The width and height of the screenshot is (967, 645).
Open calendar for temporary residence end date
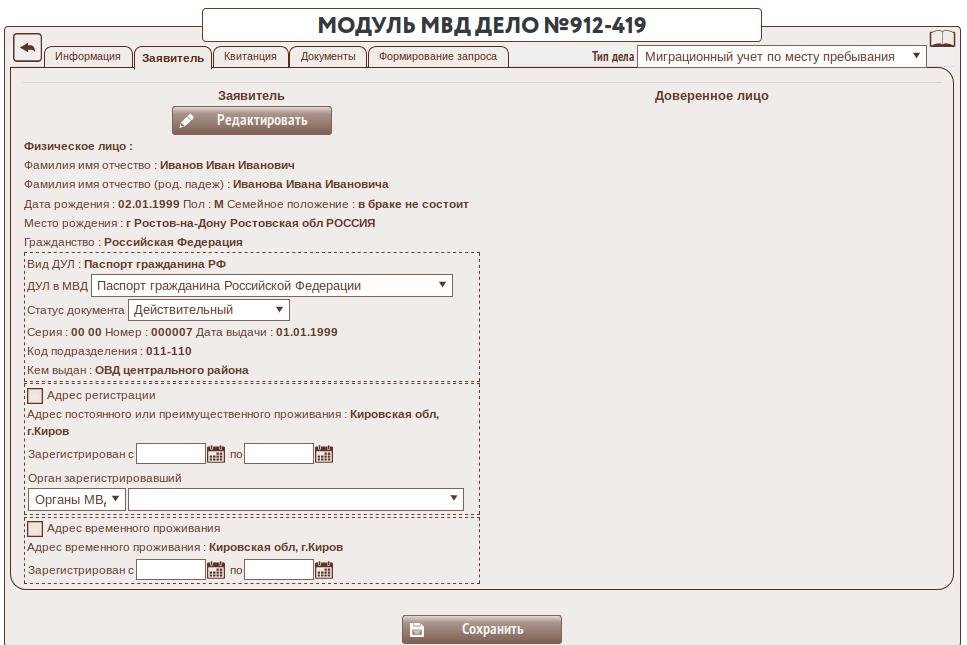pyautogui.click(x=324, y=570)
